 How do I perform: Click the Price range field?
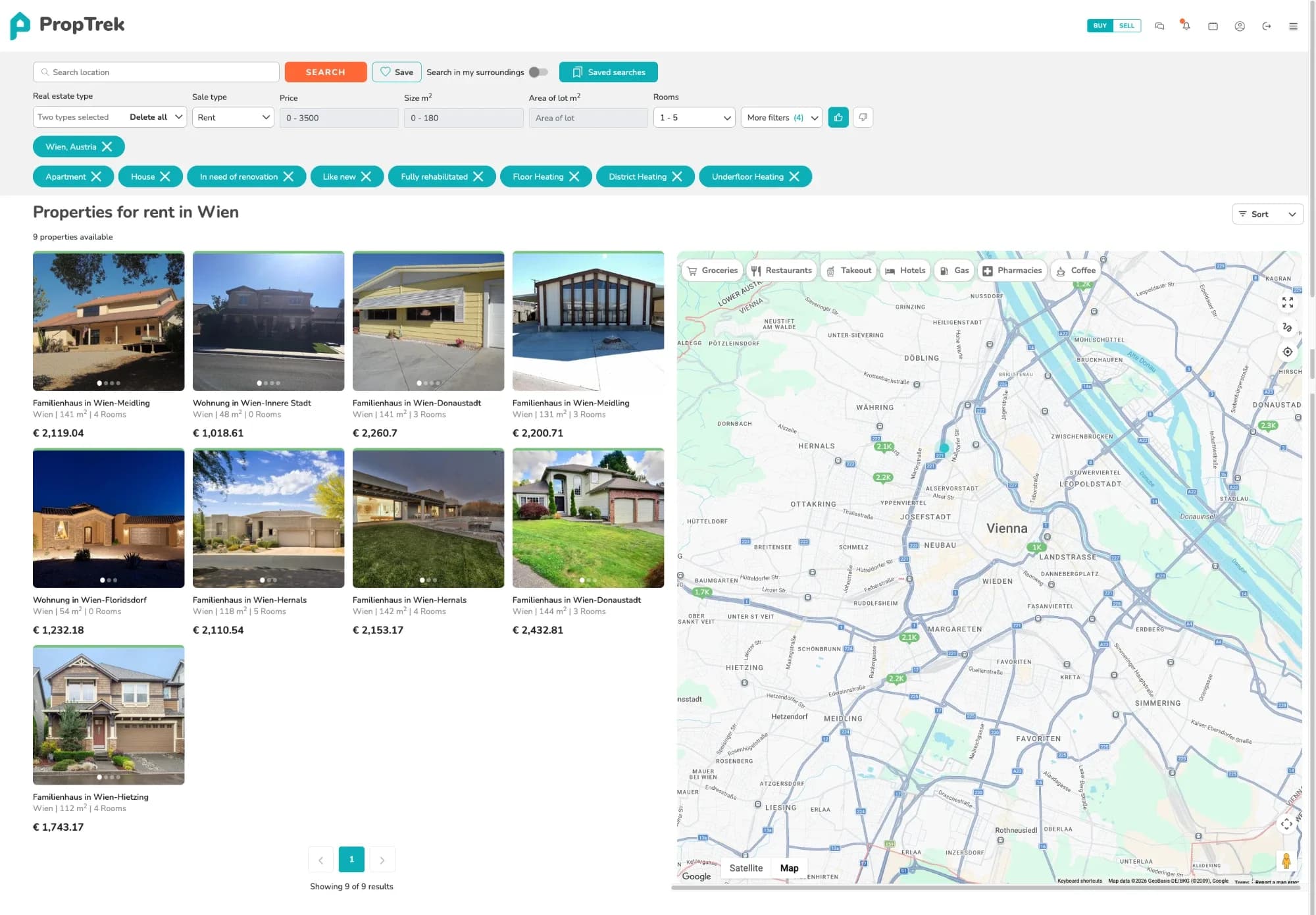coord(339,118)
